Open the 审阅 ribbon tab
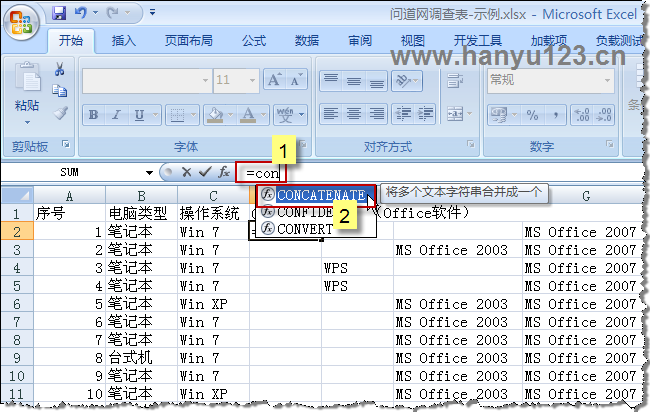The image size is (650, 412). coord(360,41)
